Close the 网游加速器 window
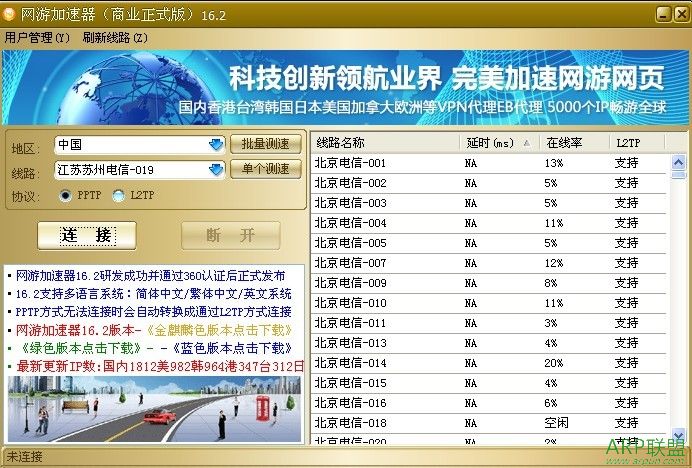This screenshot has width=692, height=468. (x=680, y=13)
